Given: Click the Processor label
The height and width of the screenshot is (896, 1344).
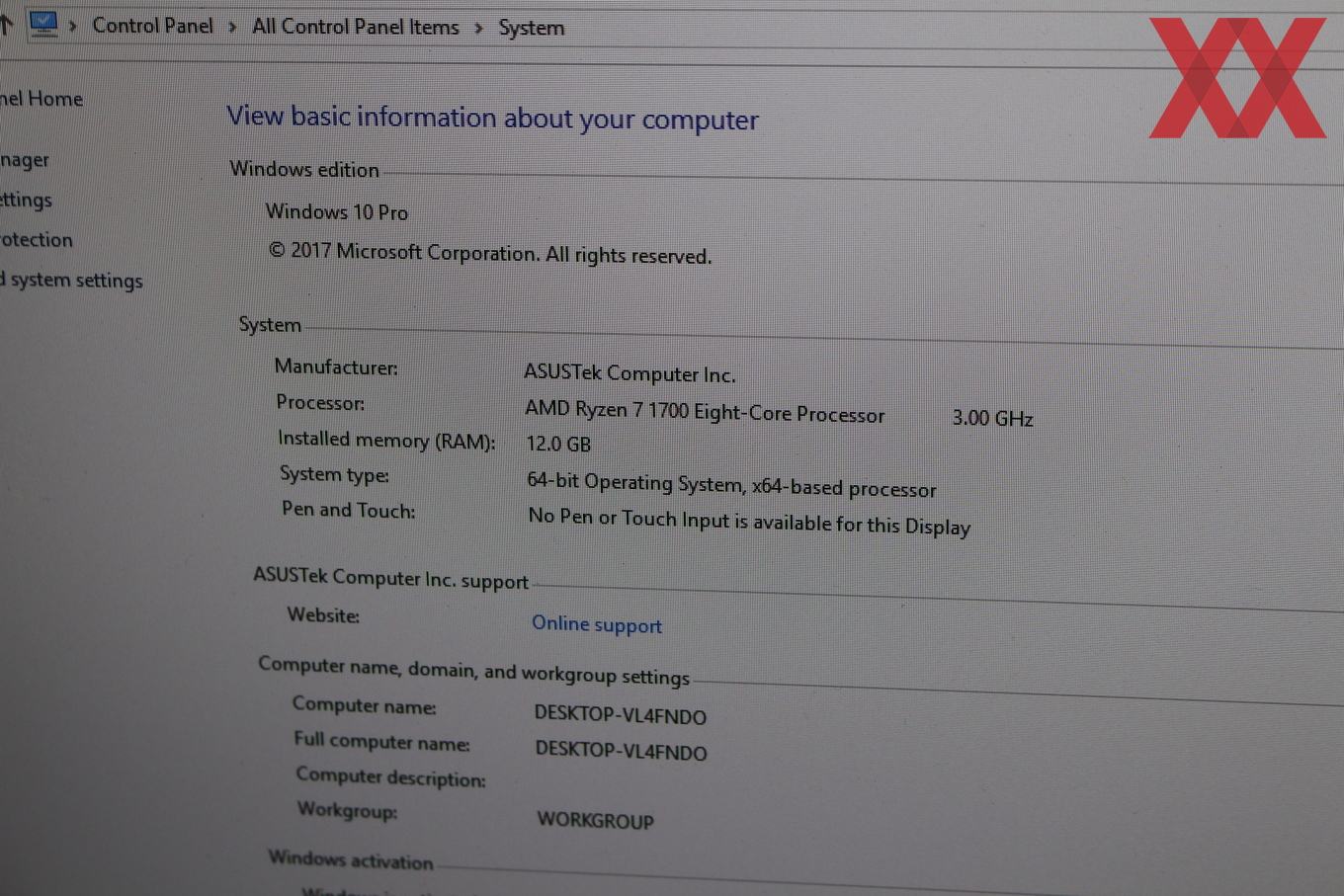Looking at the screenshot, I should [x=320, y=402].
